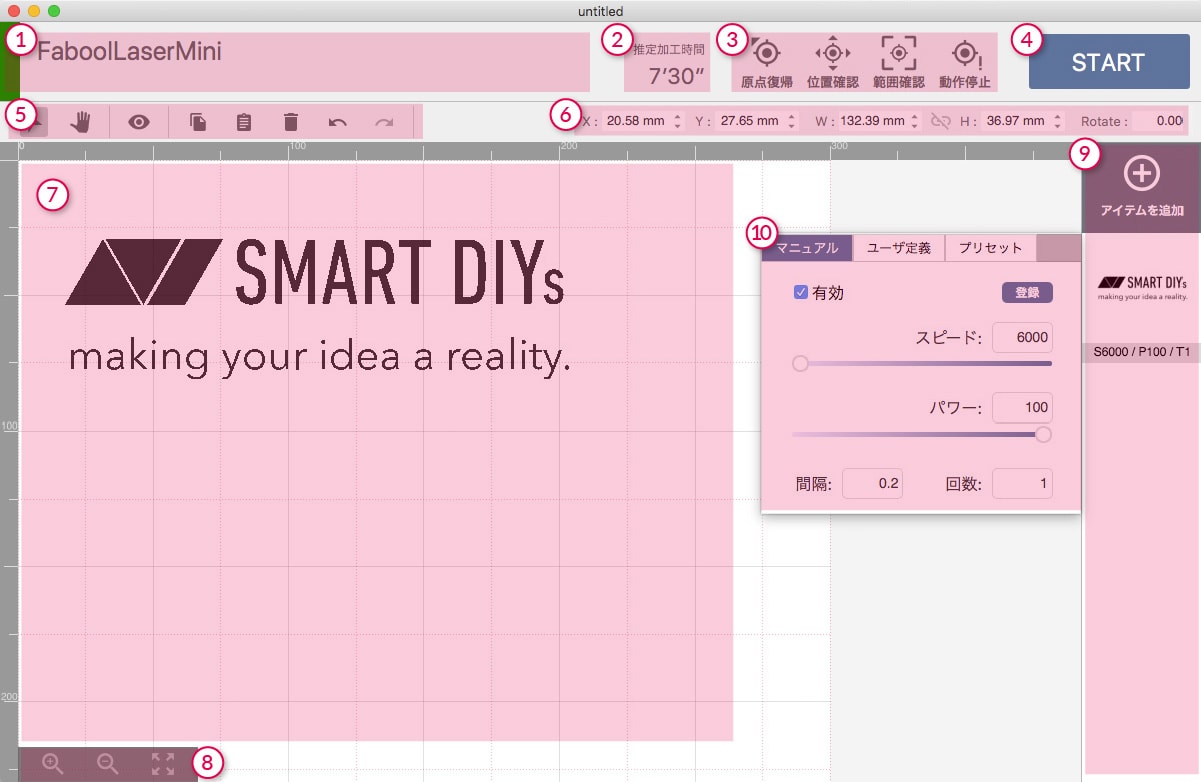Select the hand pan tool
This screenshot has width=1201, height=782.
tap(81, 122)
